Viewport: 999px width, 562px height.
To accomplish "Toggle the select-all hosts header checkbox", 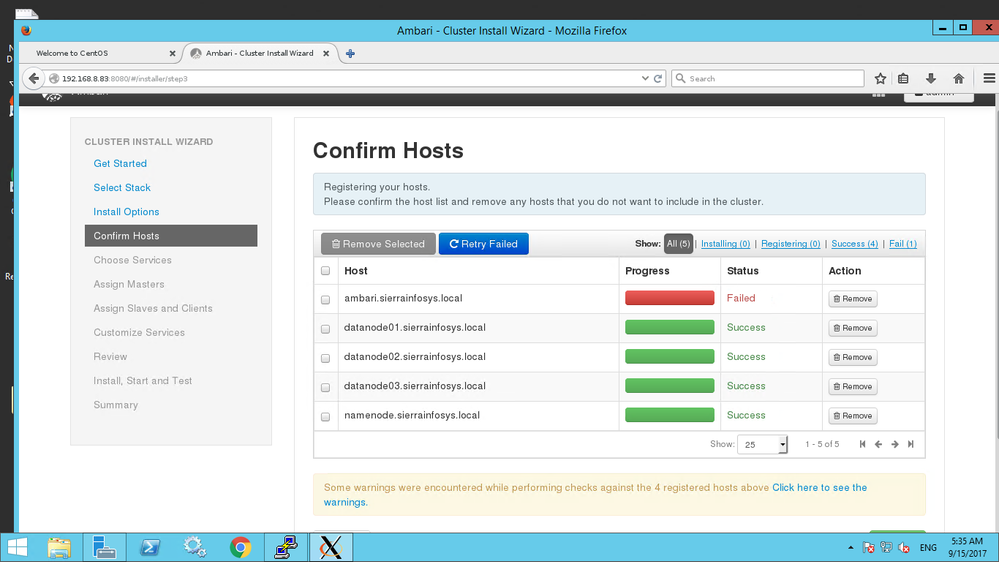I will tap(325, 271).
